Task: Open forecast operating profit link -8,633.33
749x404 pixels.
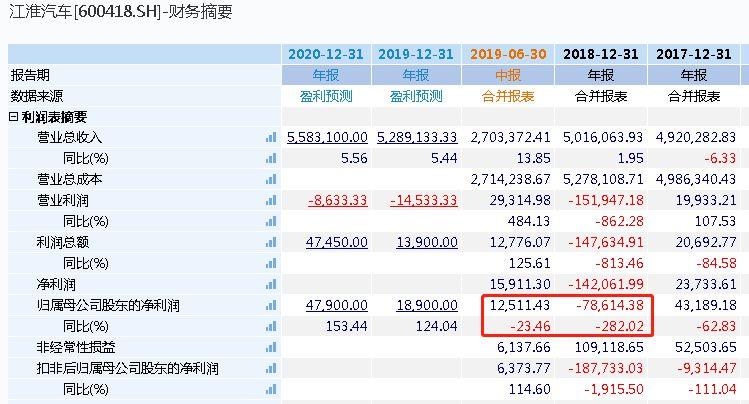Action: pyautogui.click(x=338, y=201)
